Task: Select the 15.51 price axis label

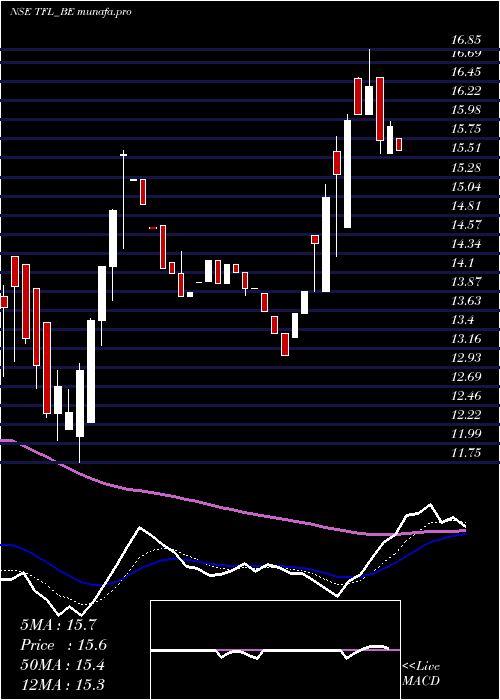Action: (x=466, y=148)
